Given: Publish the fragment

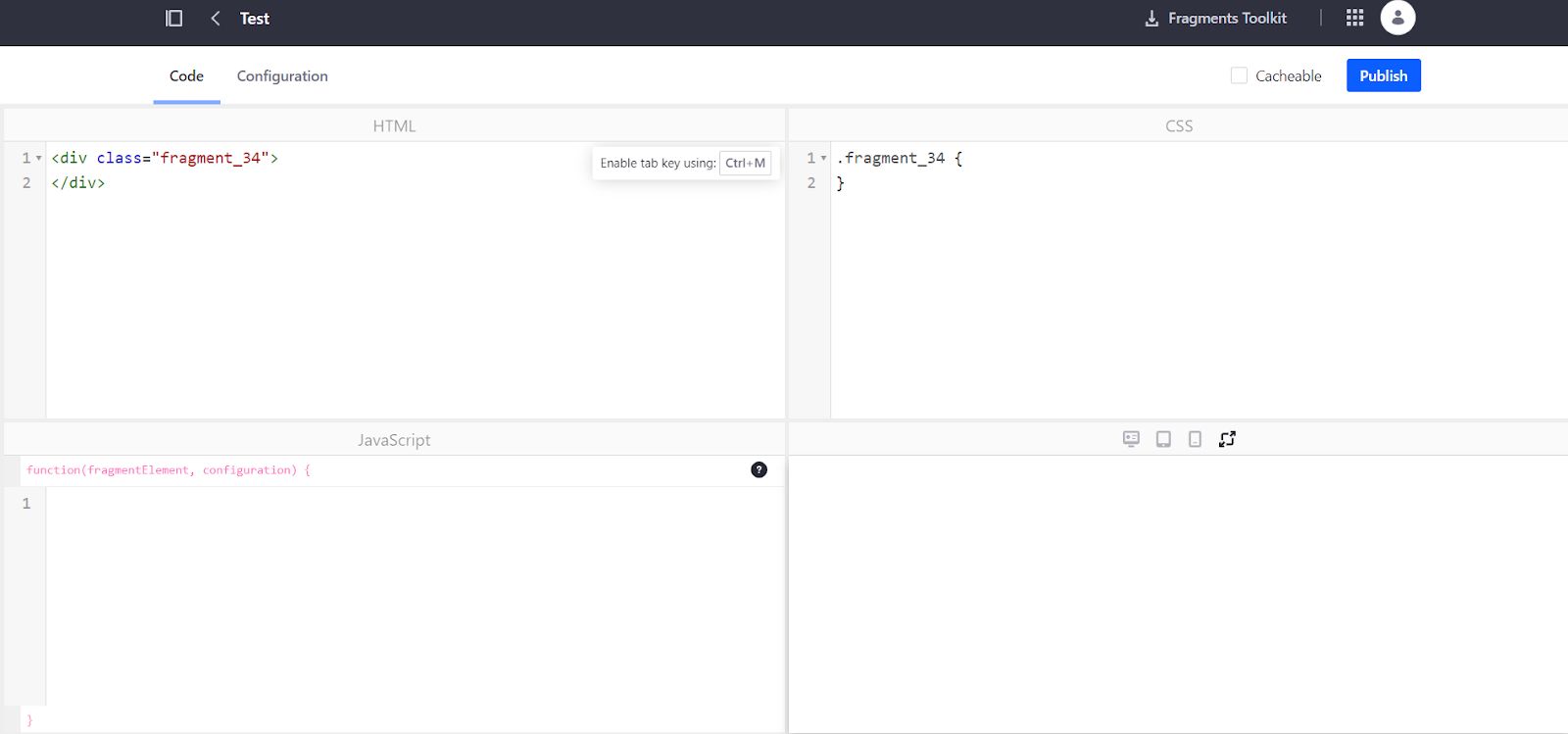Looking at the screenshot, I should [x=1383, y=75].
